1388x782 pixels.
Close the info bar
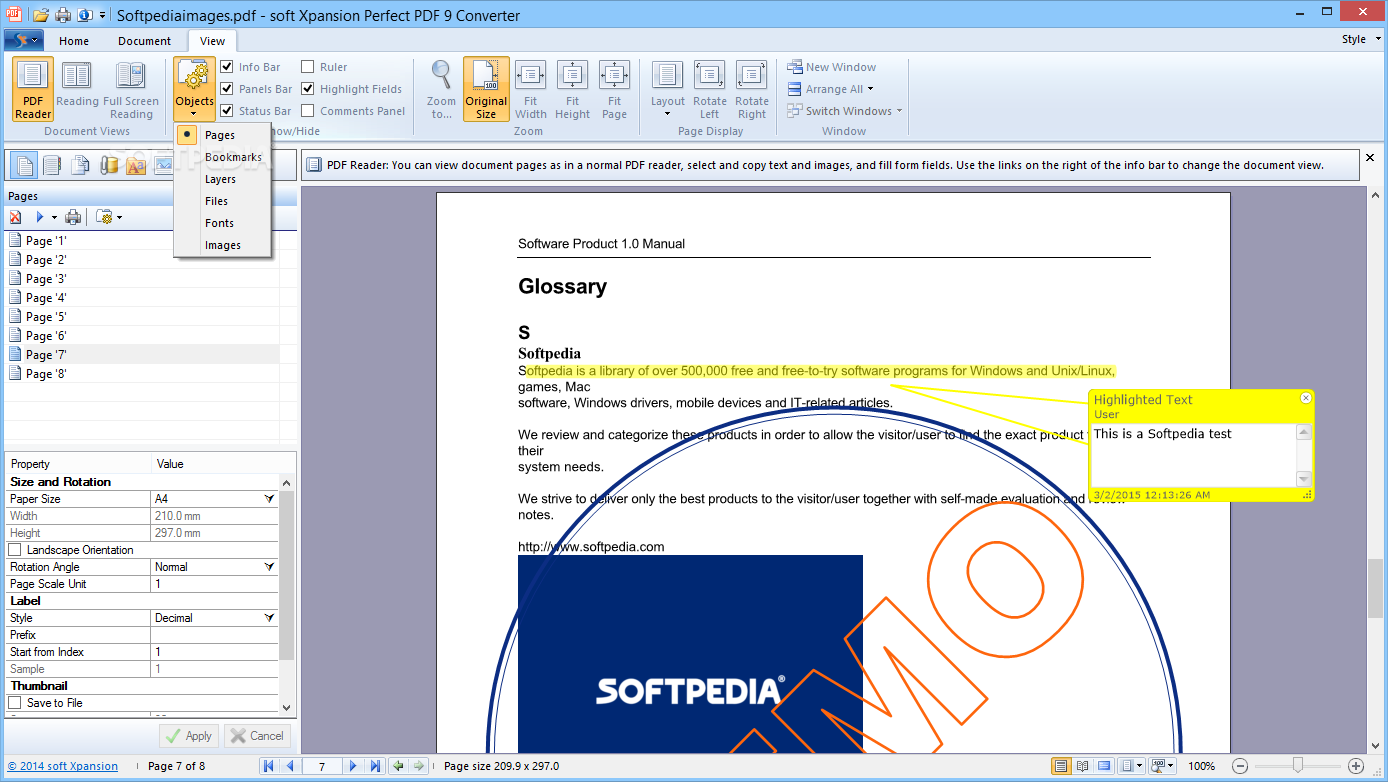point(1370,158)
